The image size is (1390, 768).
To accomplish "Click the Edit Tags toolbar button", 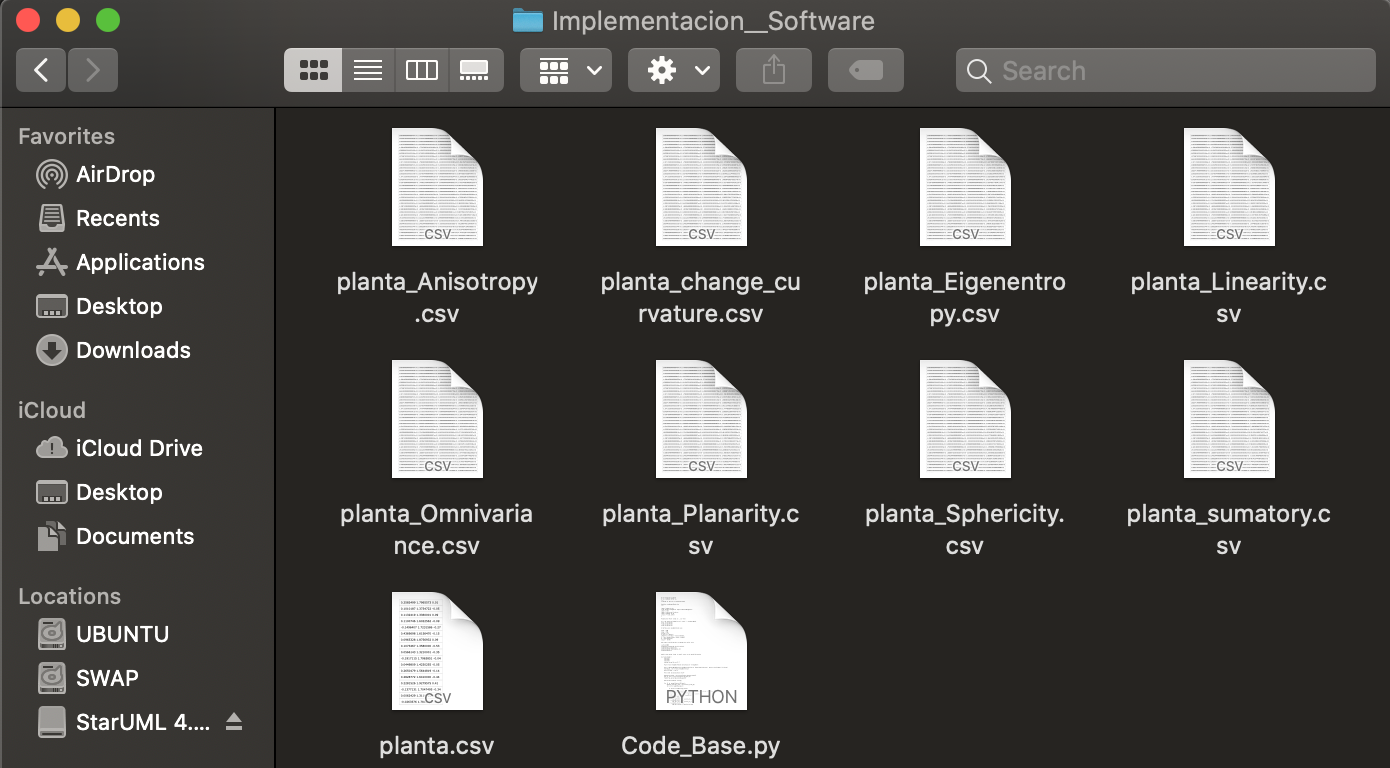I will [866, 70].
